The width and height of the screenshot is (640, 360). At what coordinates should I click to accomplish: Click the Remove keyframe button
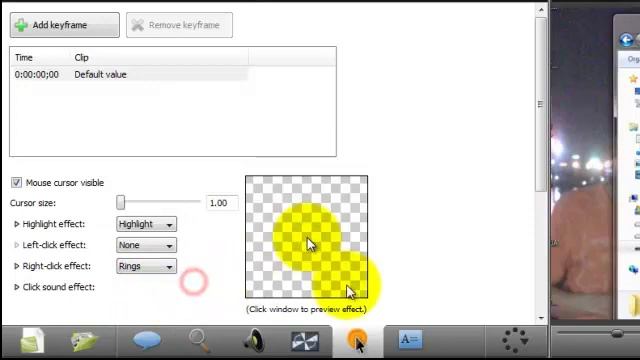(180, 25)
